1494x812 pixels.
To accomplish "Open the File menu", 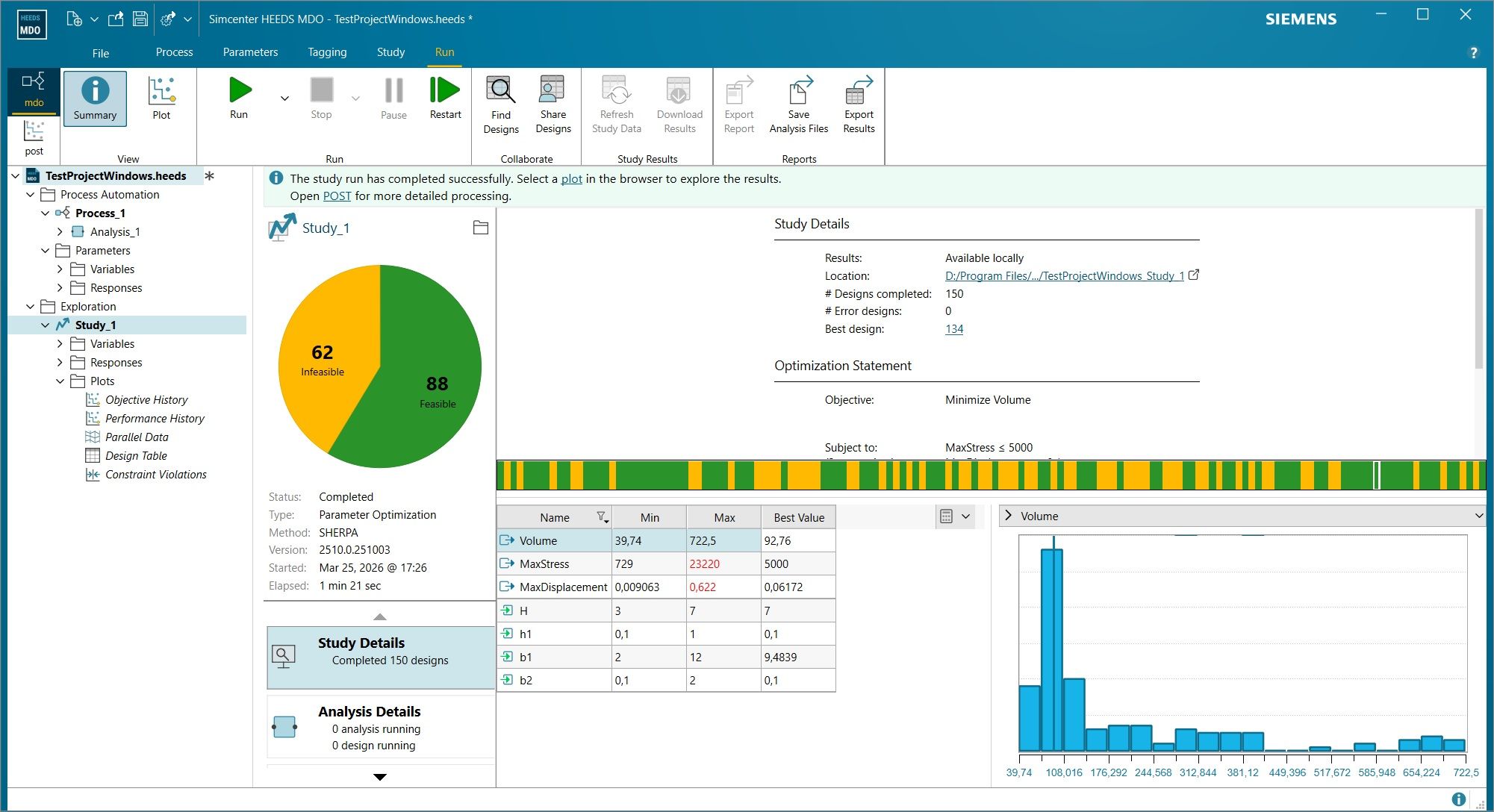I will (101, 53).
